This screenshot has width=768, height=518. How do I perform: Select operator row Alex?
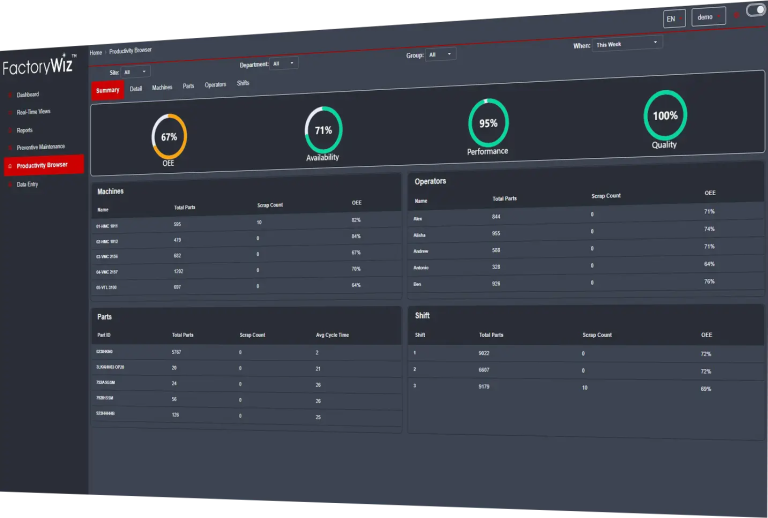[586, 215]
